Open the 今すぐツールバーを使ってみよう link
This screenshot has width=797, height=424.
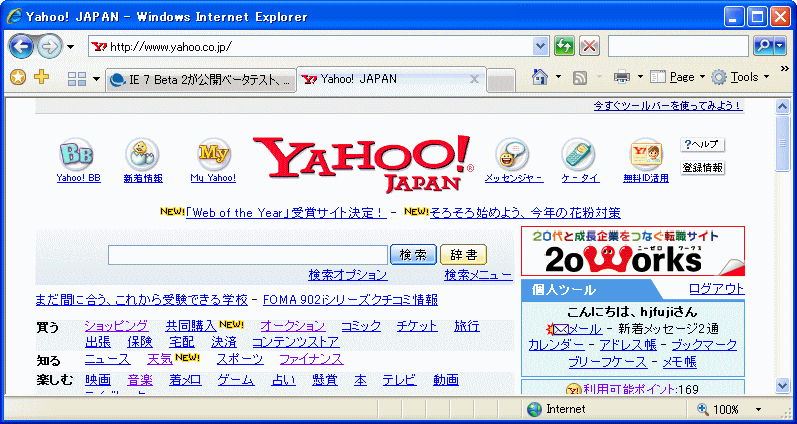pyautogui.click(x=668, y=106)
